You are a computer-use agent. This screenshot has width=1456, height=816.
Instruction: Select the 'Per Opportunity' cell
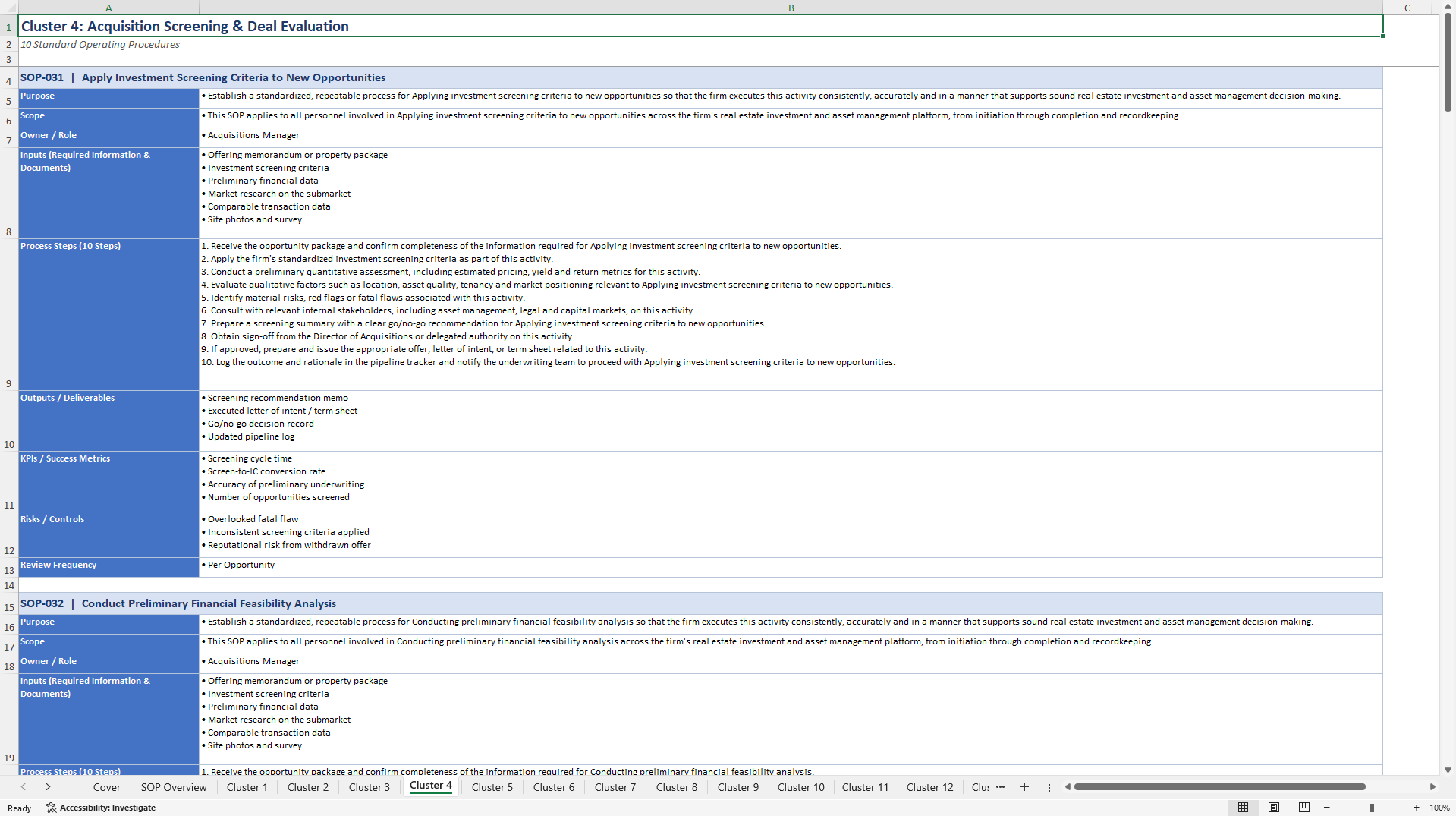791,568
